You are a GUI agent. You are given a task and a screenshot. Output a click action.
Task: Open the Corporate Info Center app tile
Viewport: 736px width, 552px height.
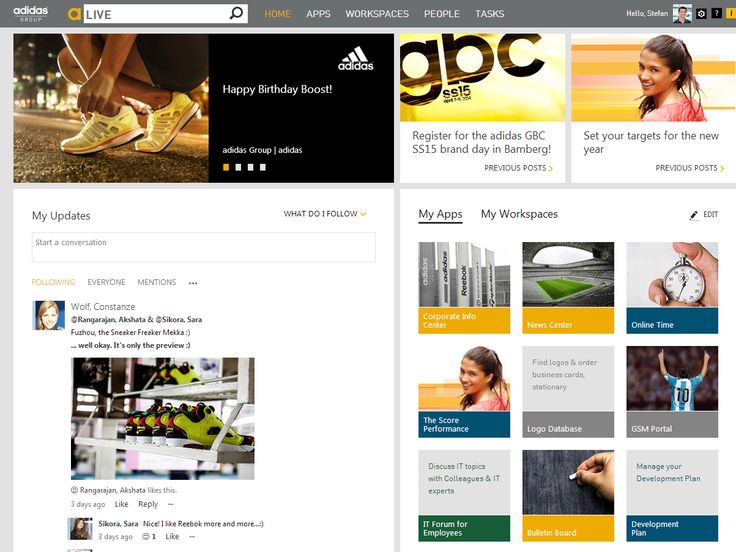(x=464, y=288)
